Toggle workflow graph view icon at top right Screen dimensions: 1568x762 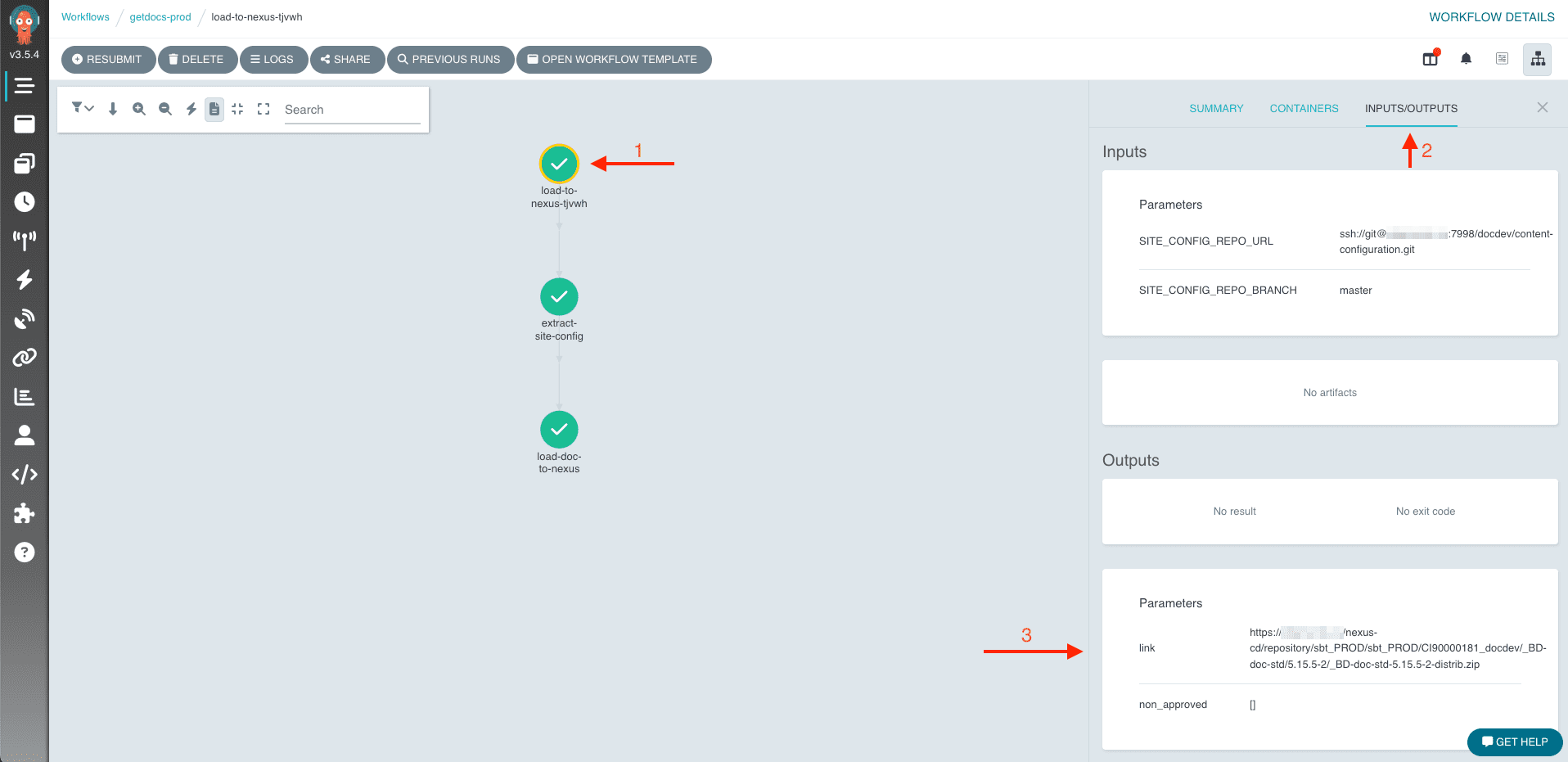coord(1538,59)
